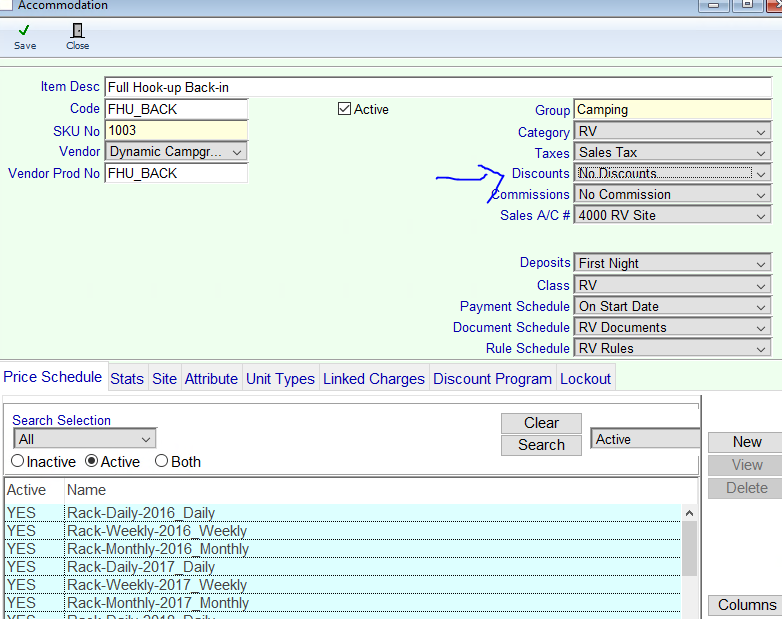782x619 pixels.
Task: Toggle the Active checkbox
Action: [344, 109]
